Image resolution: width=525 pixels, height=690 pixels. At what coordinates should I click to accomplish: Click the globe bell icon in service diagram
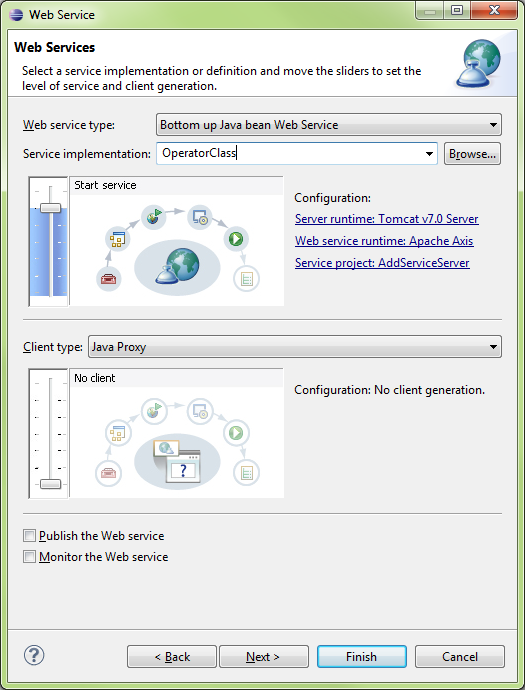coord(177,266)
